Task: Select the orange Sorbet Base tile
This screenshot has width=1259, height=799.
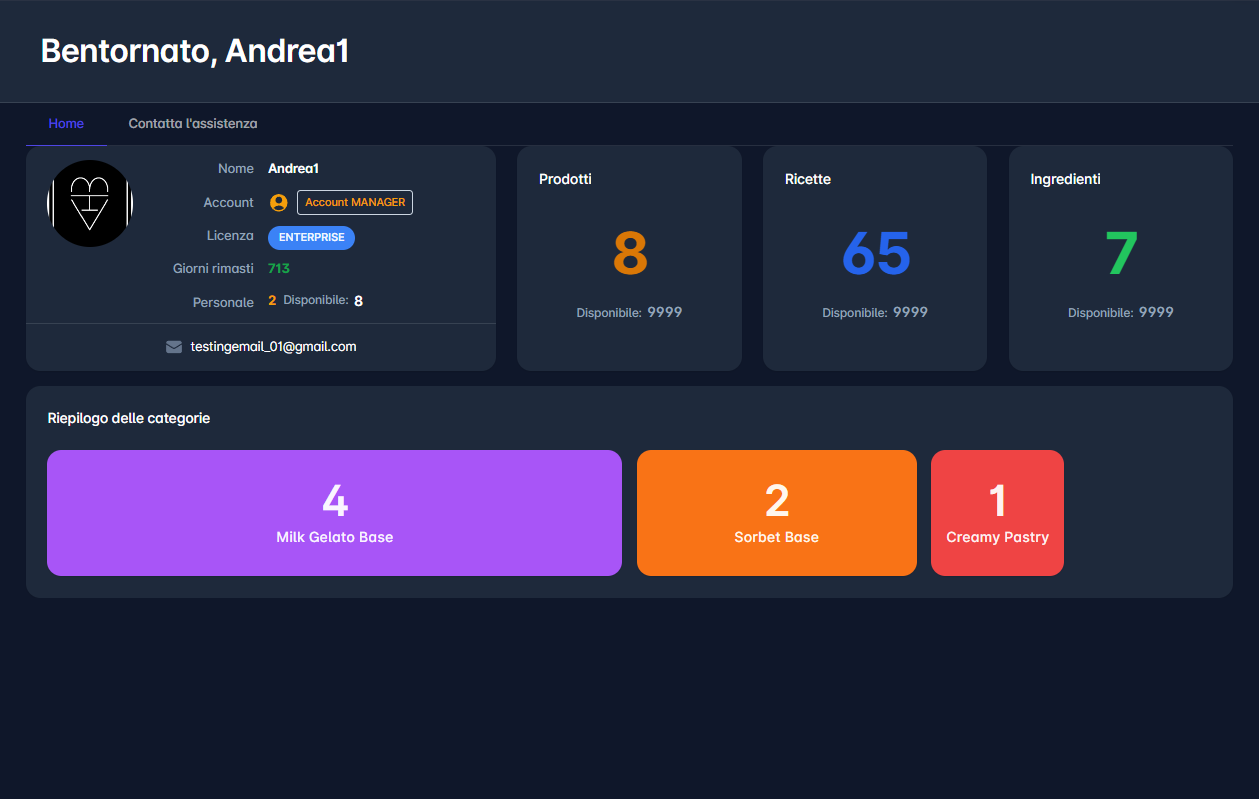Action: 776,513
